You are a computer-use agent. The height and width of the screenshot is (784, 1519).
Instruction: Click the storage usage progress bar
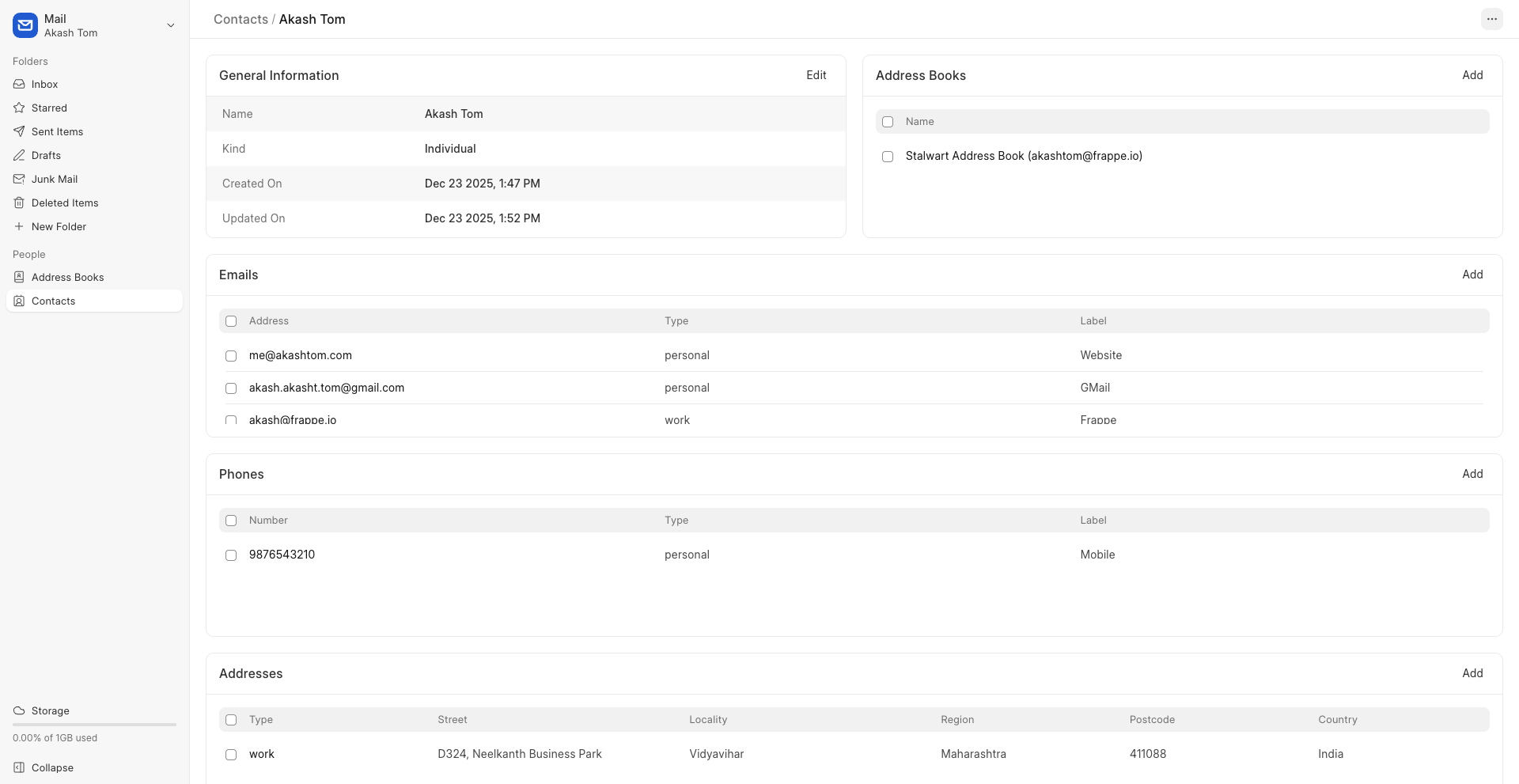[x=94, y=724]
